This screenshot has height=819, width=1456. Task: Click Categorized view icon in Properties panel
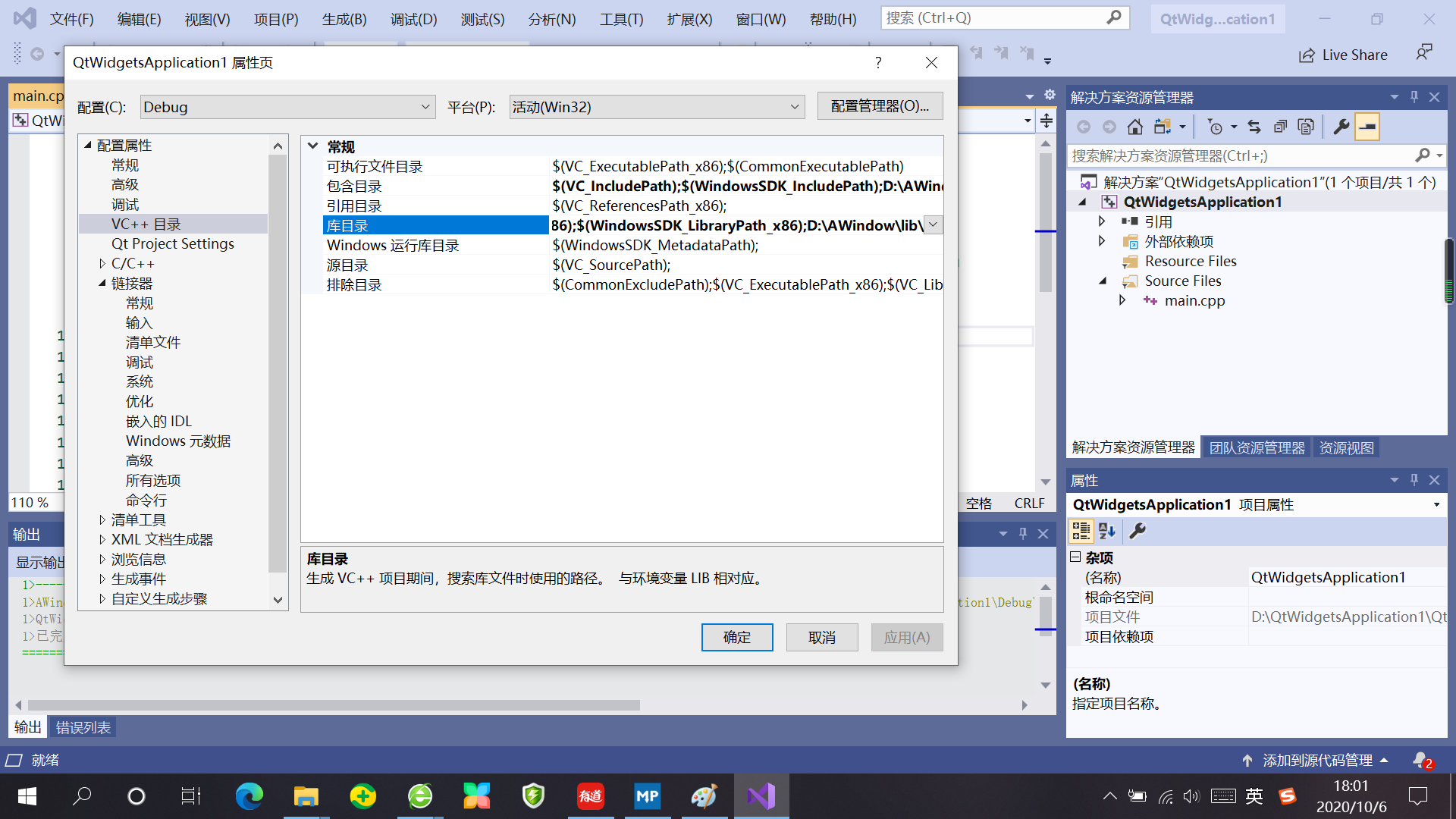(x=1081, y=532)
